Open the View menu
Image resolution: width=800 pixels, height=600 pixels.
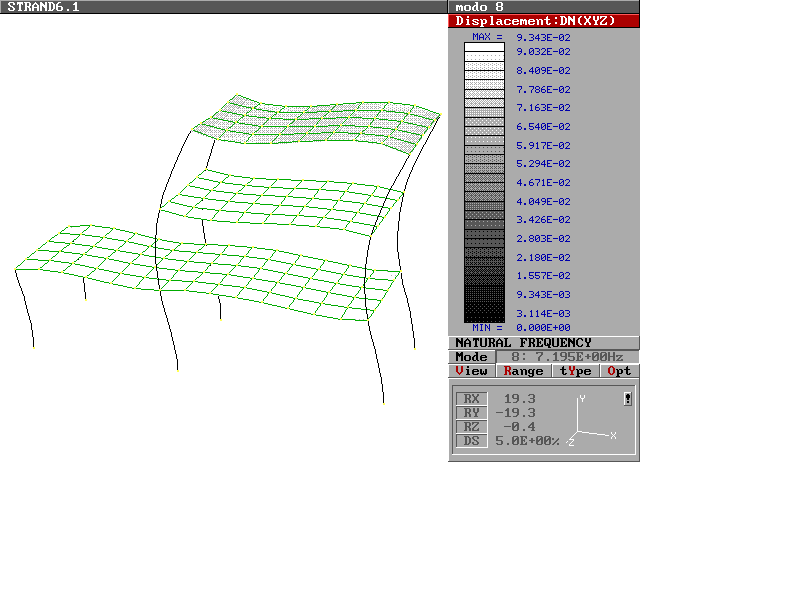tap(472, 371)
